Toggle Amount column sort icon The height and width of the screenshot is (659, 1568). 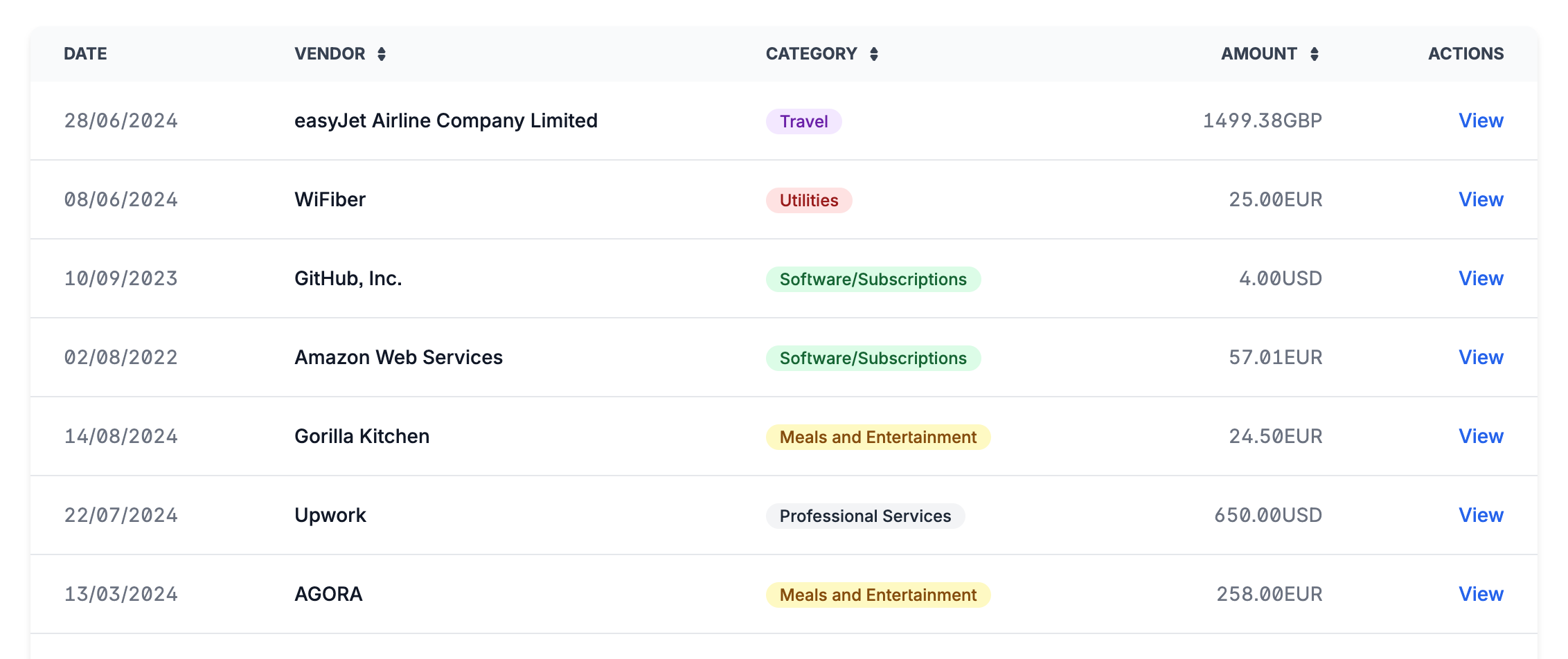pos(1314,54)
